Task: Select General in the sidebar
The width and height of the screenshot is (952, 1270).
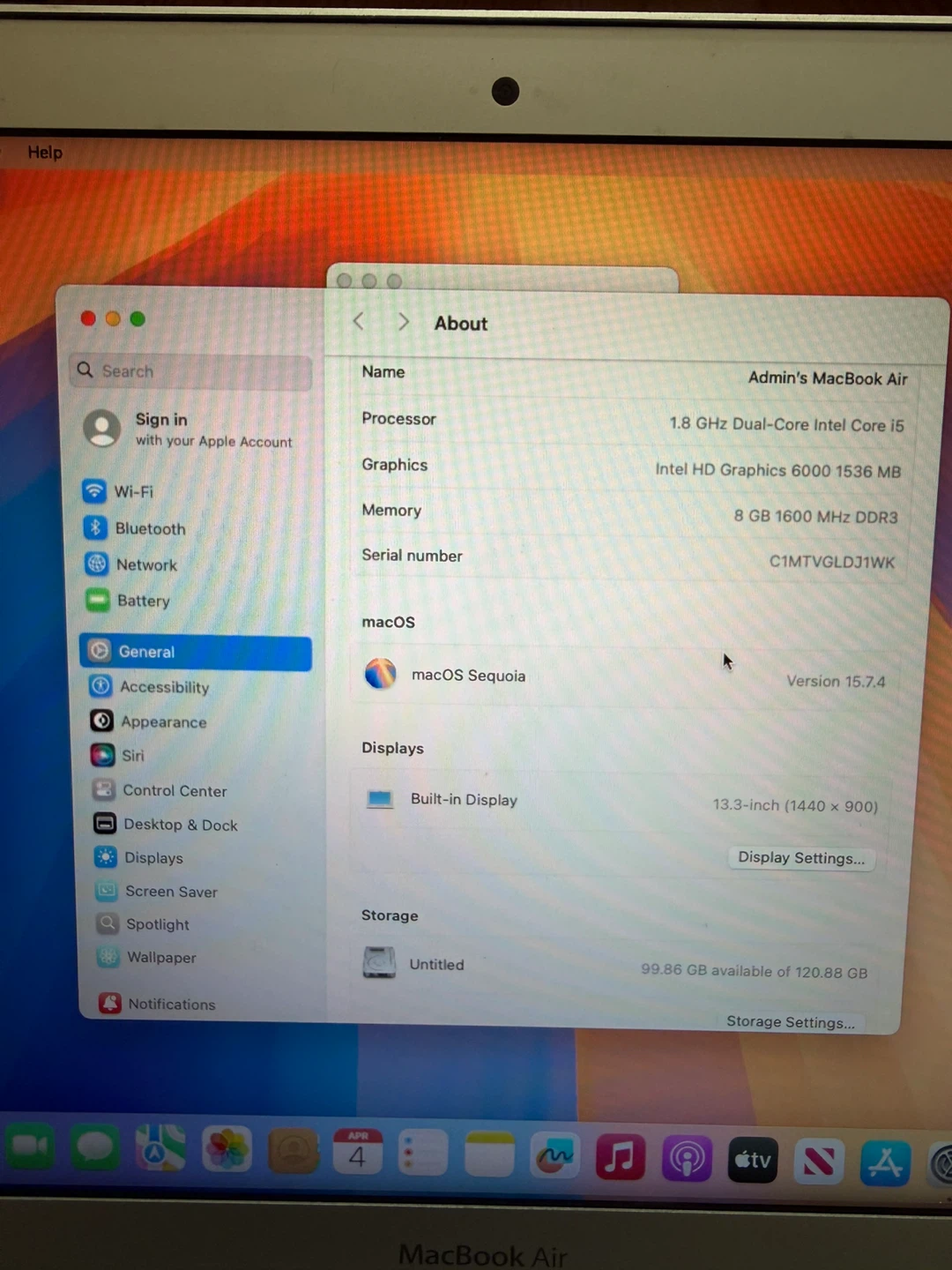Action: click(x=196, y=652)
